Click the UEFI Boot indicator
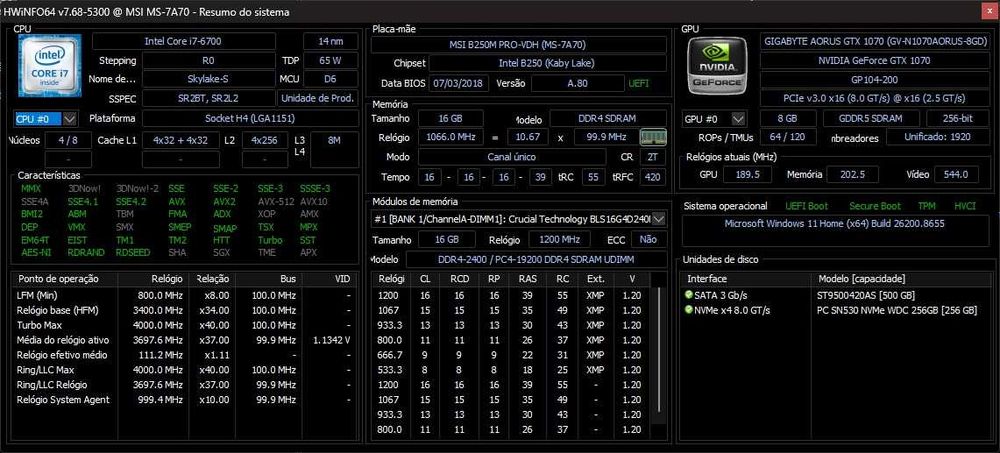 click(807, 206)
